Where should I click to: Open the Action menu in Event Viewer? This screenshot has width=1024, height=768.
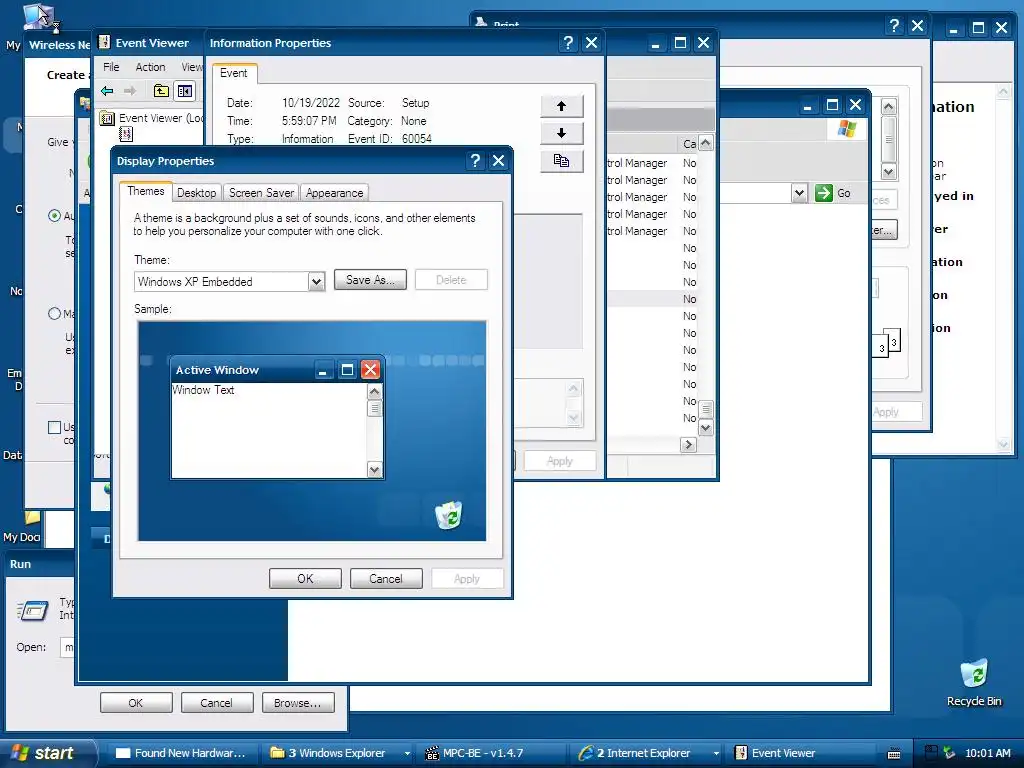[150, 67]
